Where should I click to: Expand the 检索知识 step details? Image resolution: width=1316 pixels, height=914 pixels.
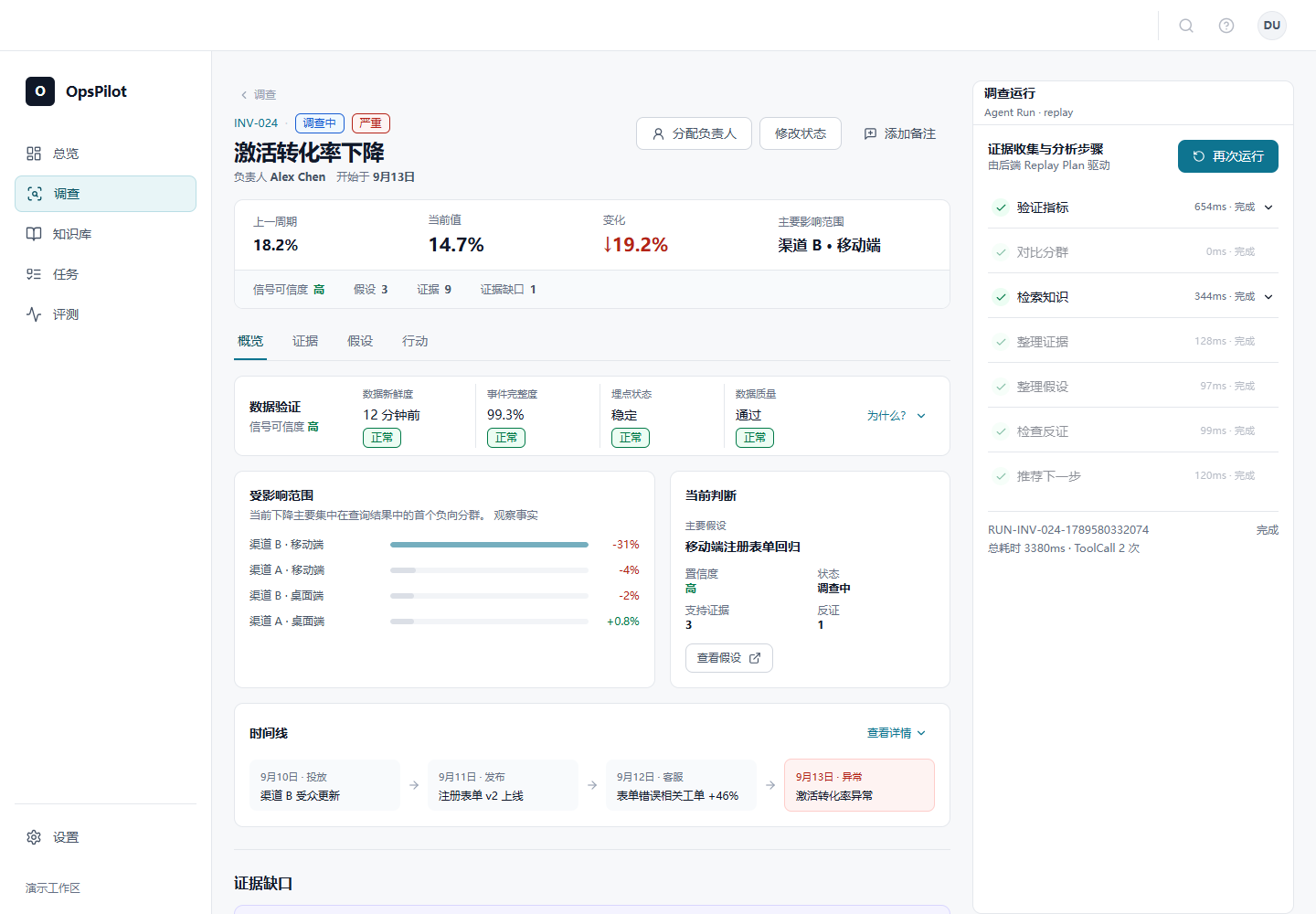(1268, 297)
